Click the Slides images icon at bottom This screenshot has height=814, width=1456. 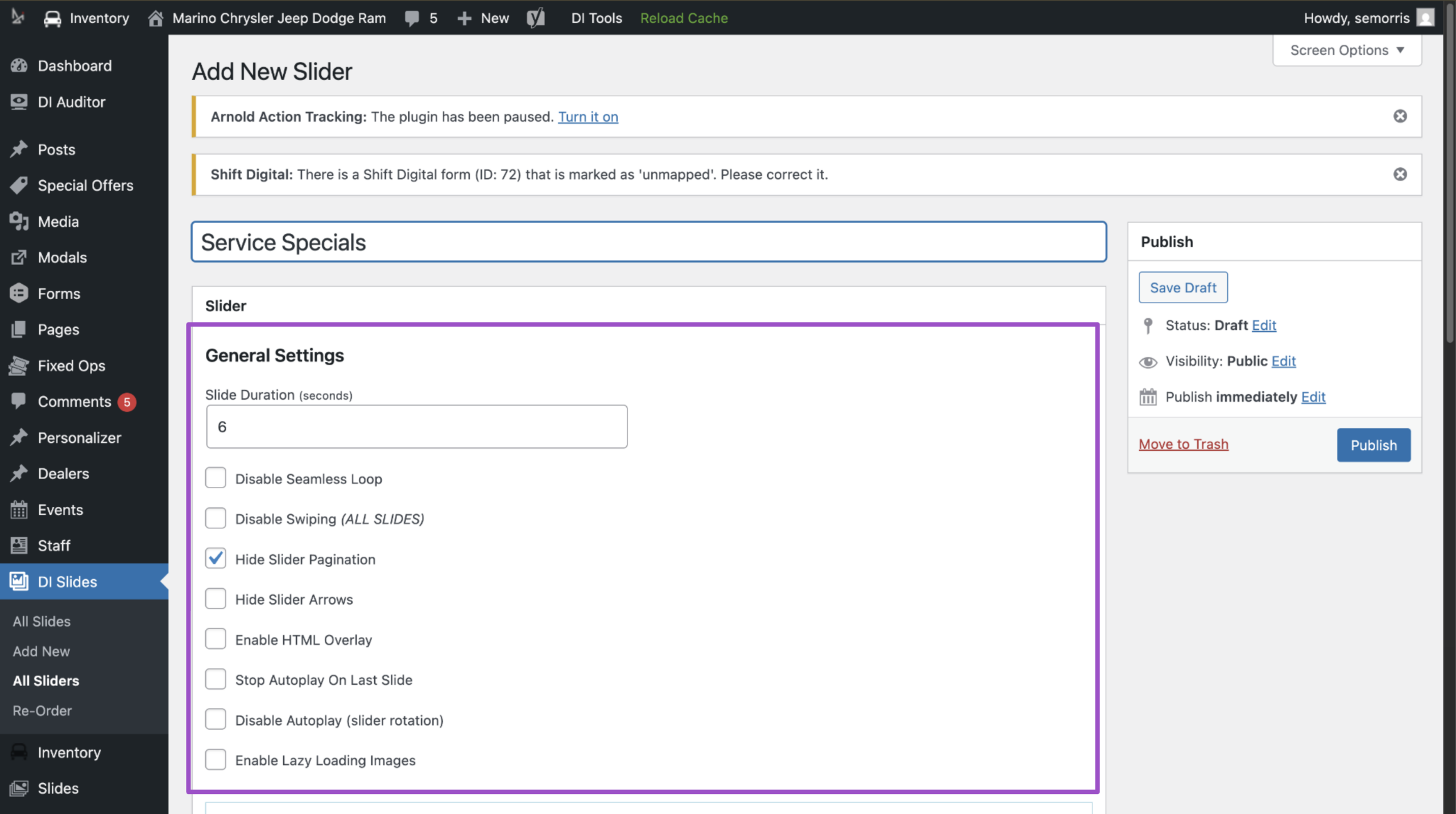pos(19,788)
